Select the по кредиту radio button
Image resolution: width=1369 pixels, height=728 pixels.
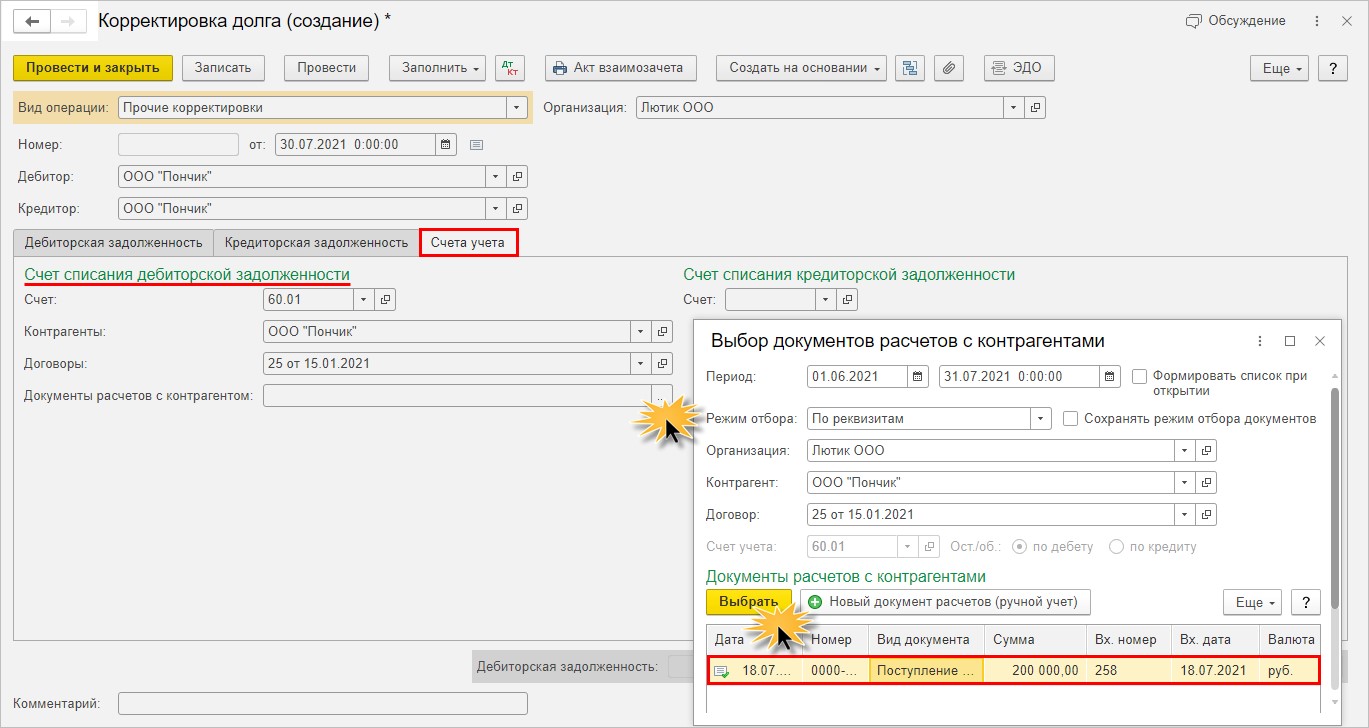[1117, 547]
